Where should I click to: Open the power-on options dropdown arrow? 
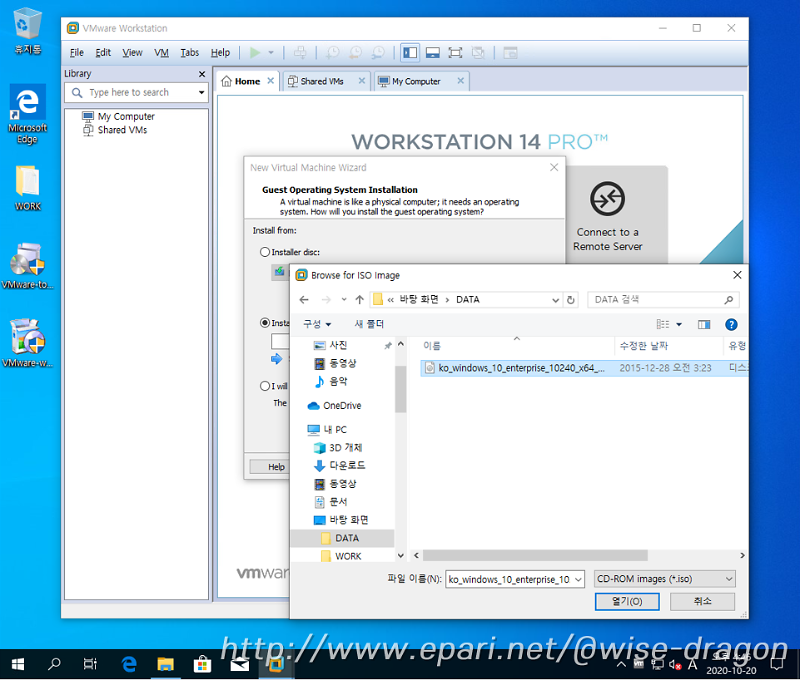271,53
